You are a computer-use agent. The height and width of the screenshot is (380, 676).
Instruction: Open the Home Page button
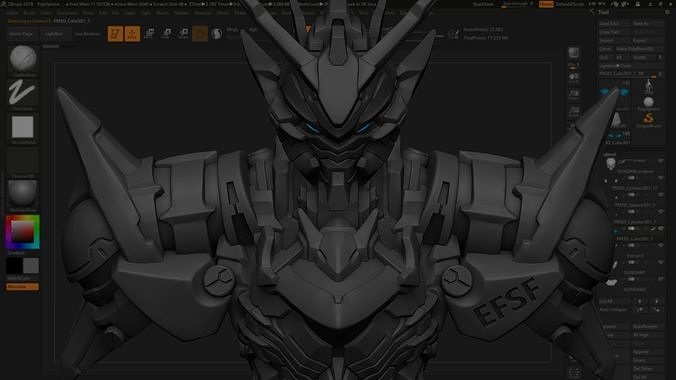pyautogui.click(x=21, y=34)
